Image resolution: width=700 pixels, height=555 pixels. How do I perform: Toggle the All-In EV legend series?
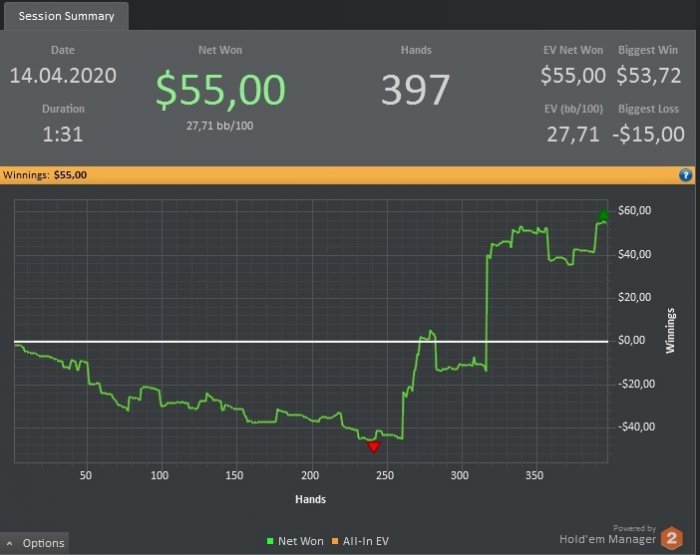[360, 541]
